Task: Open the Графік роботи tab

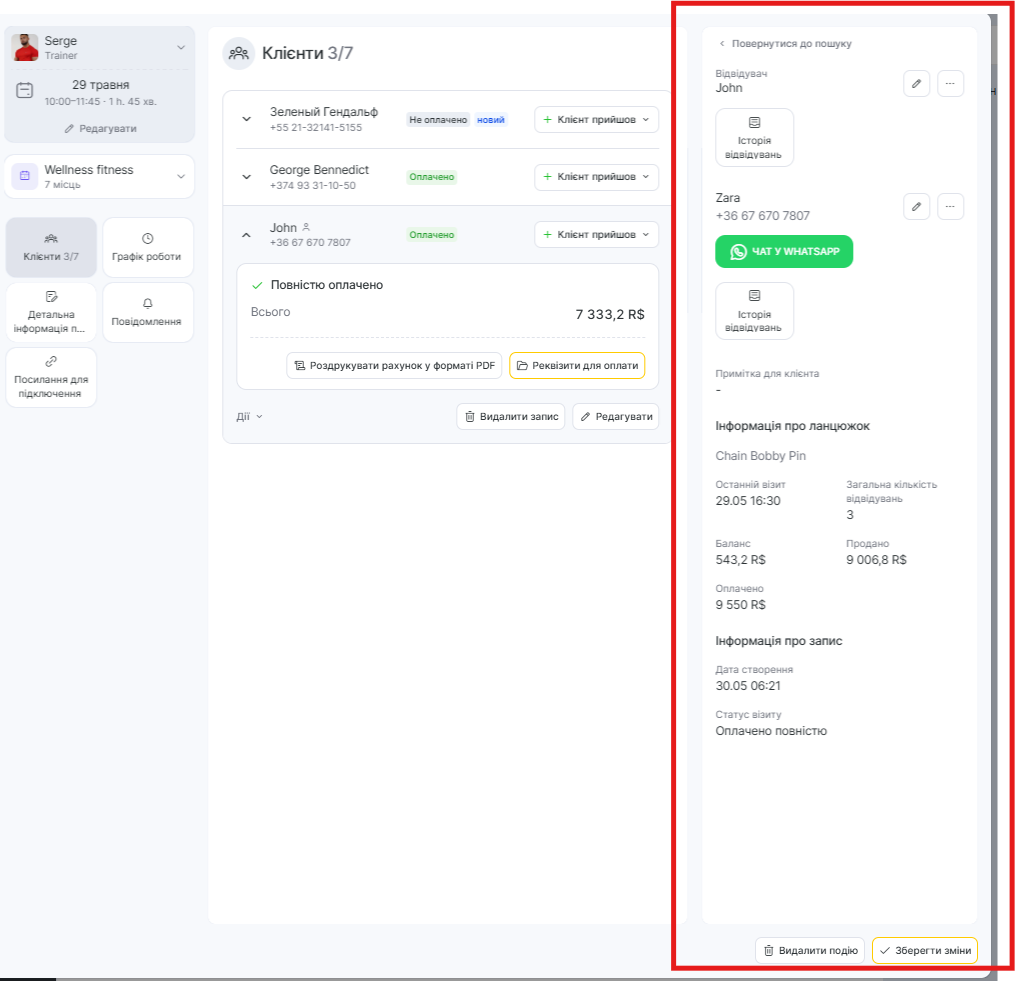Action: pos(147,247)
